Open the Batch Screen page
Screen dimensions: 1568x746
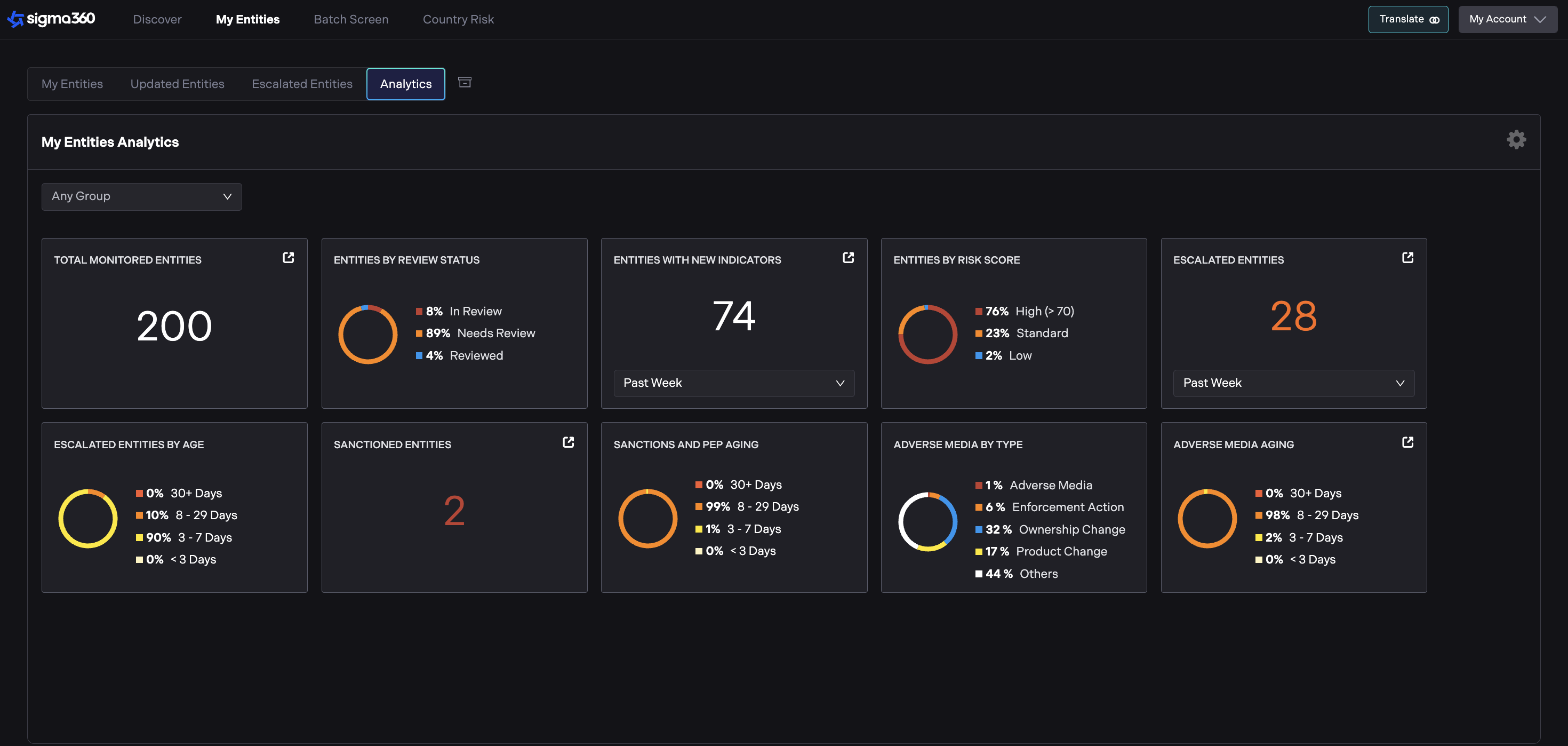point(350,20)
